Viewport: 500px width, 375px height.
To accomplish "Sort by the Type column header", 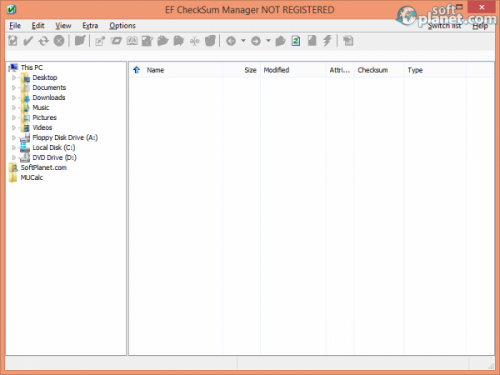I will click(x=415, y=70).
